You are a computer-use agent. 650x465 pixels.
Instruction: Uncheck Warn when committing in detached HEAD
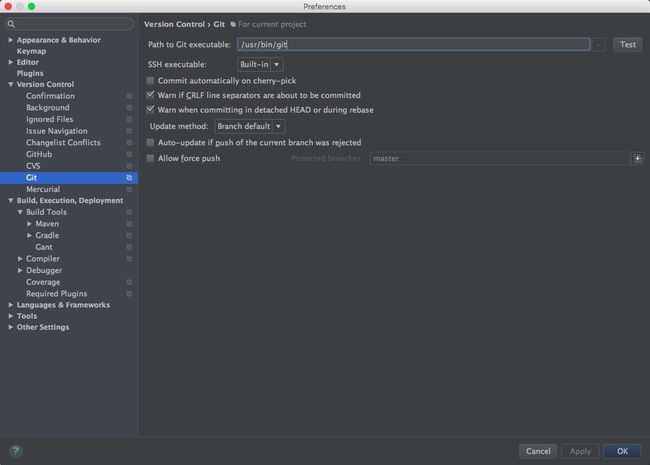pyautogui.click(x=150, y=110)
